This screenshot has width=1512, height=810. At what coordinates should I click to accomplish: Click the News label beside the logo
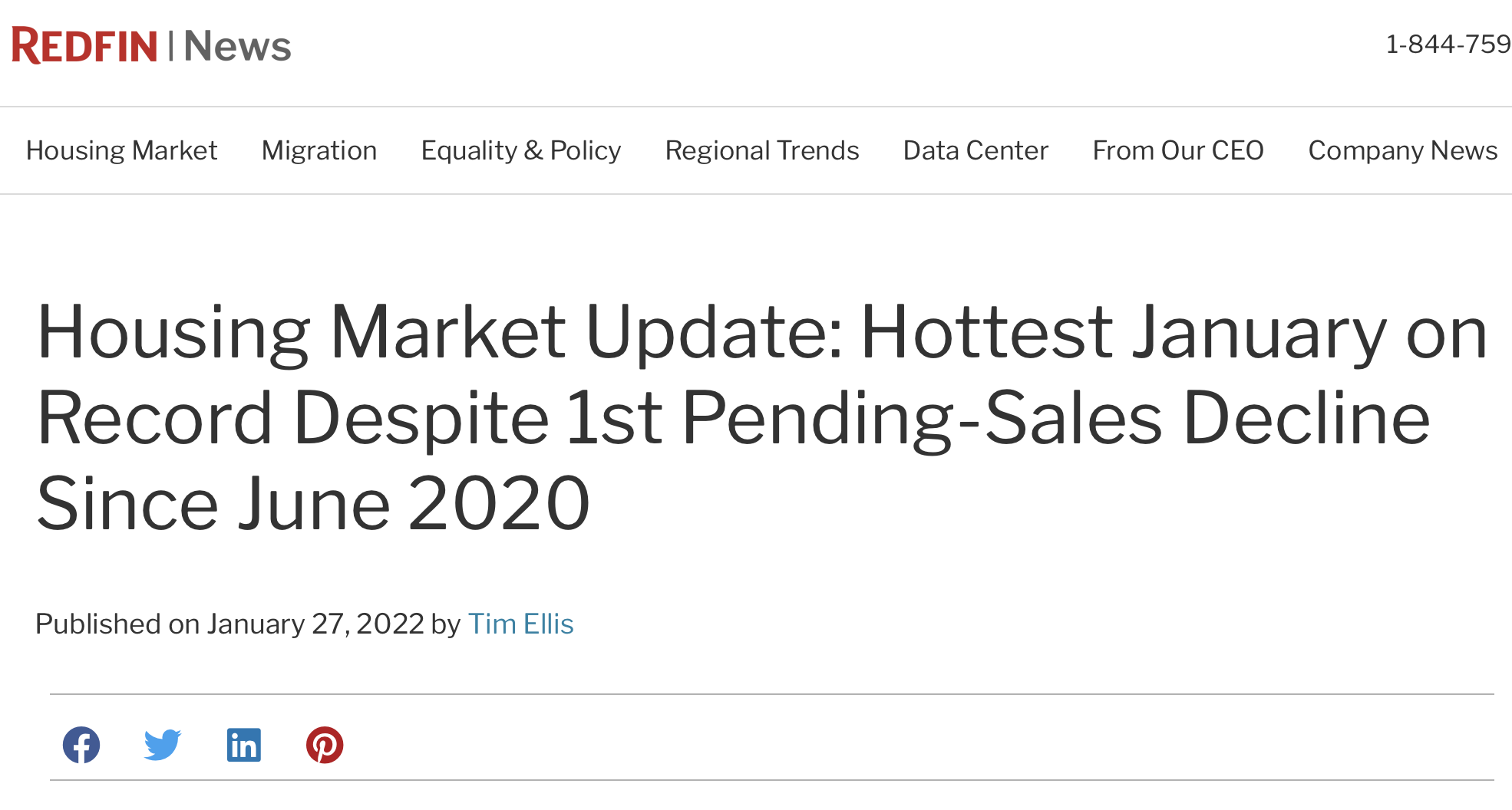click(237, 46)
